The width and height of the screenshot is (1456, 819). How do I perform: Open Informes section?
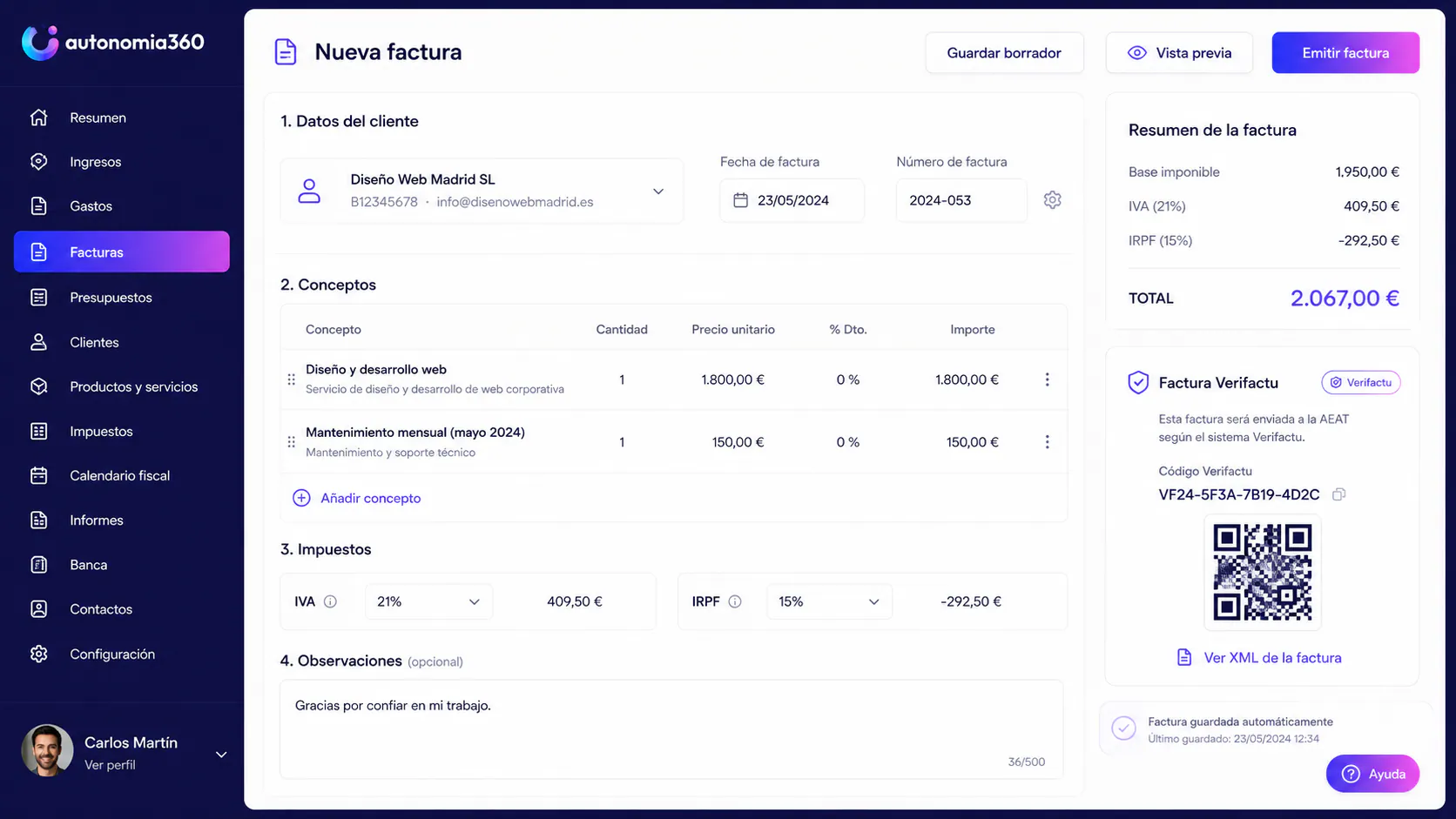122,520
